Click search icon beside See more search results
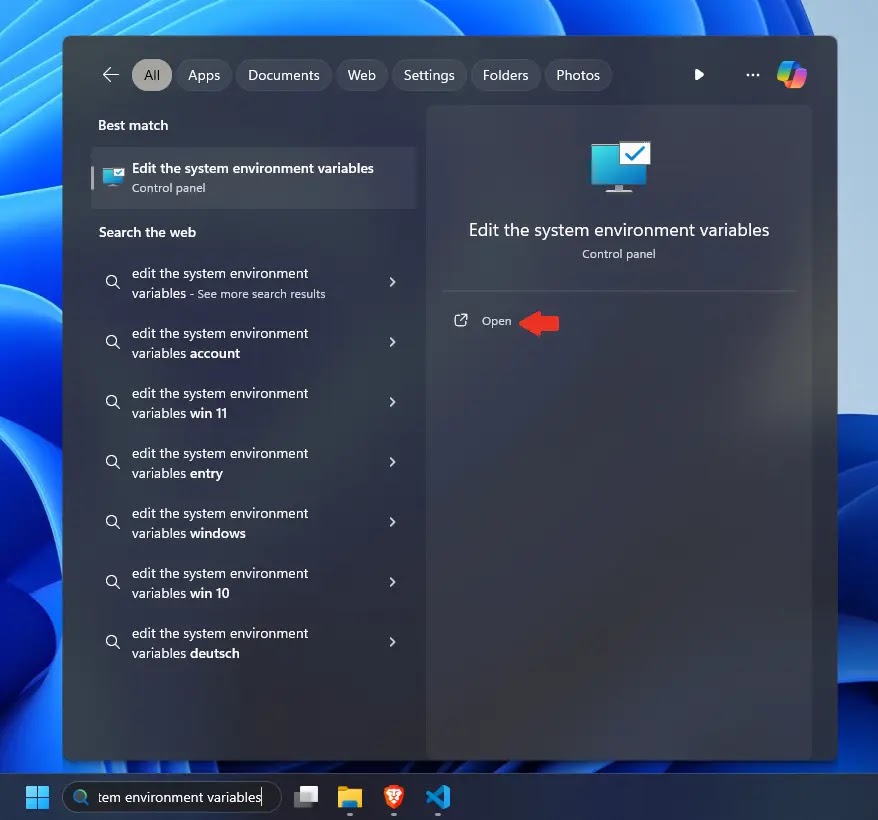 [113, 282]
